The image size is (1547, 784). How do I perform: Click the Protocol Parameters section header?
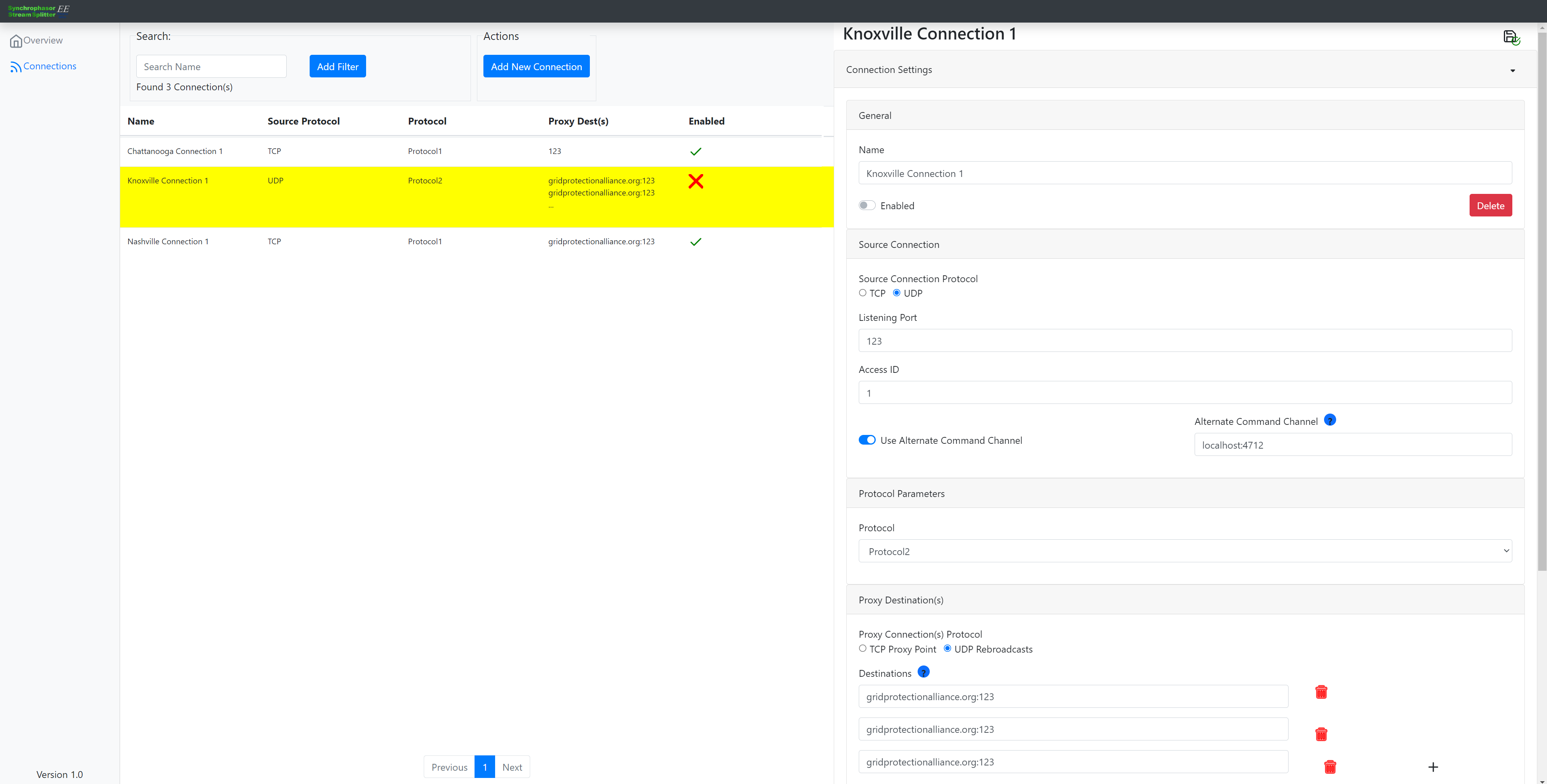click(1185, 493)
